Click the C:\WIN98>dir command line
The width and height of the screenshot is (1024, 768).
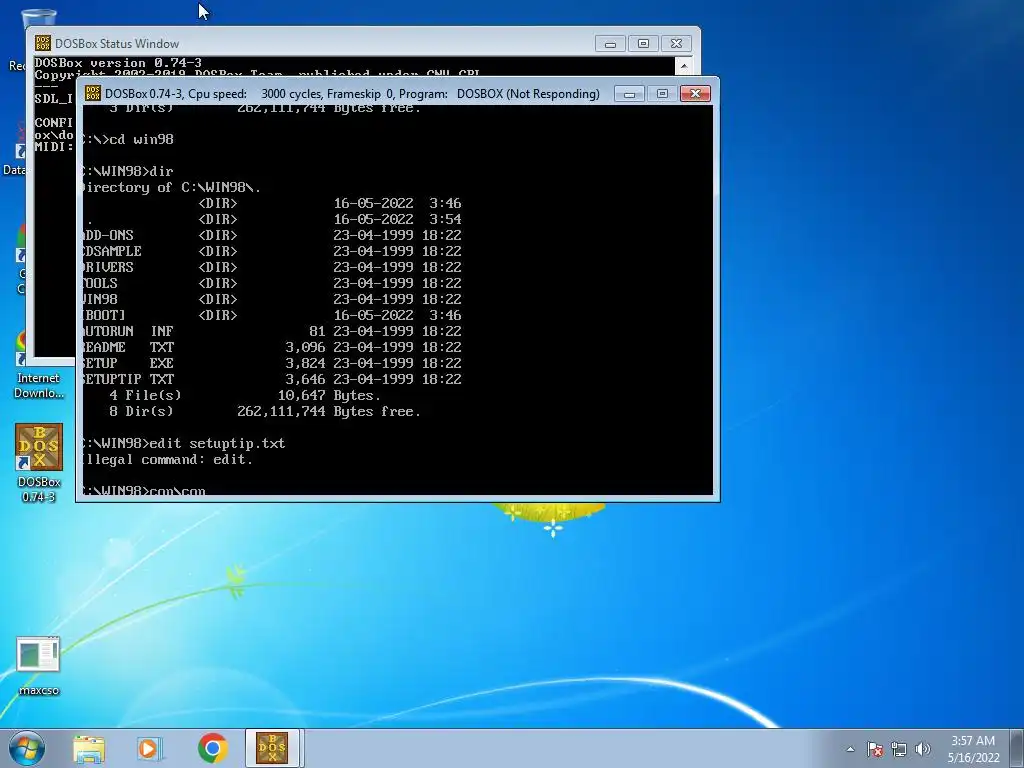[128, 171]
